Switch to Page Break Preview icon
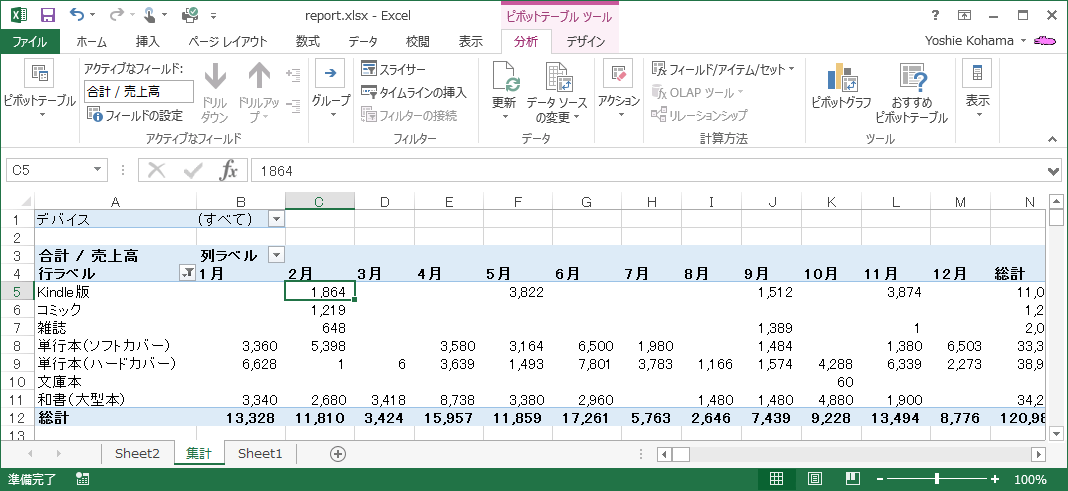1068x491 pixels. click(853, 479)
